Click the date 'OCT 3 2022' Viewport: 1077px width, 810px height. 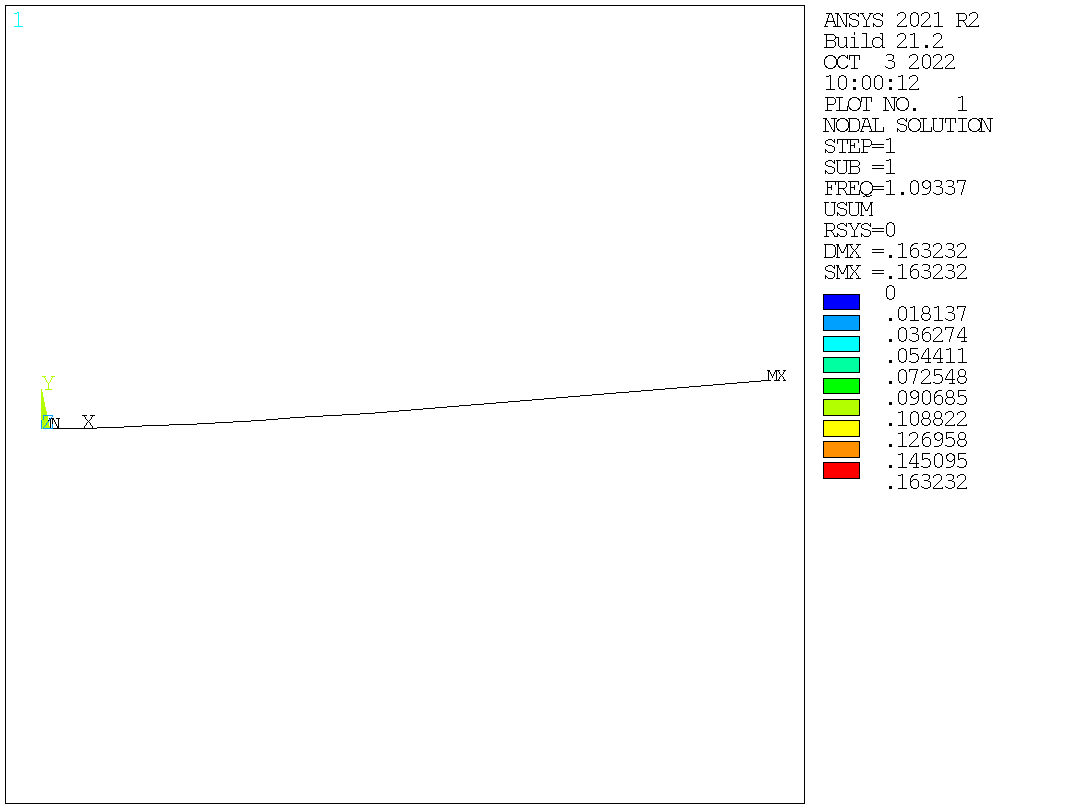coord(889,63)
